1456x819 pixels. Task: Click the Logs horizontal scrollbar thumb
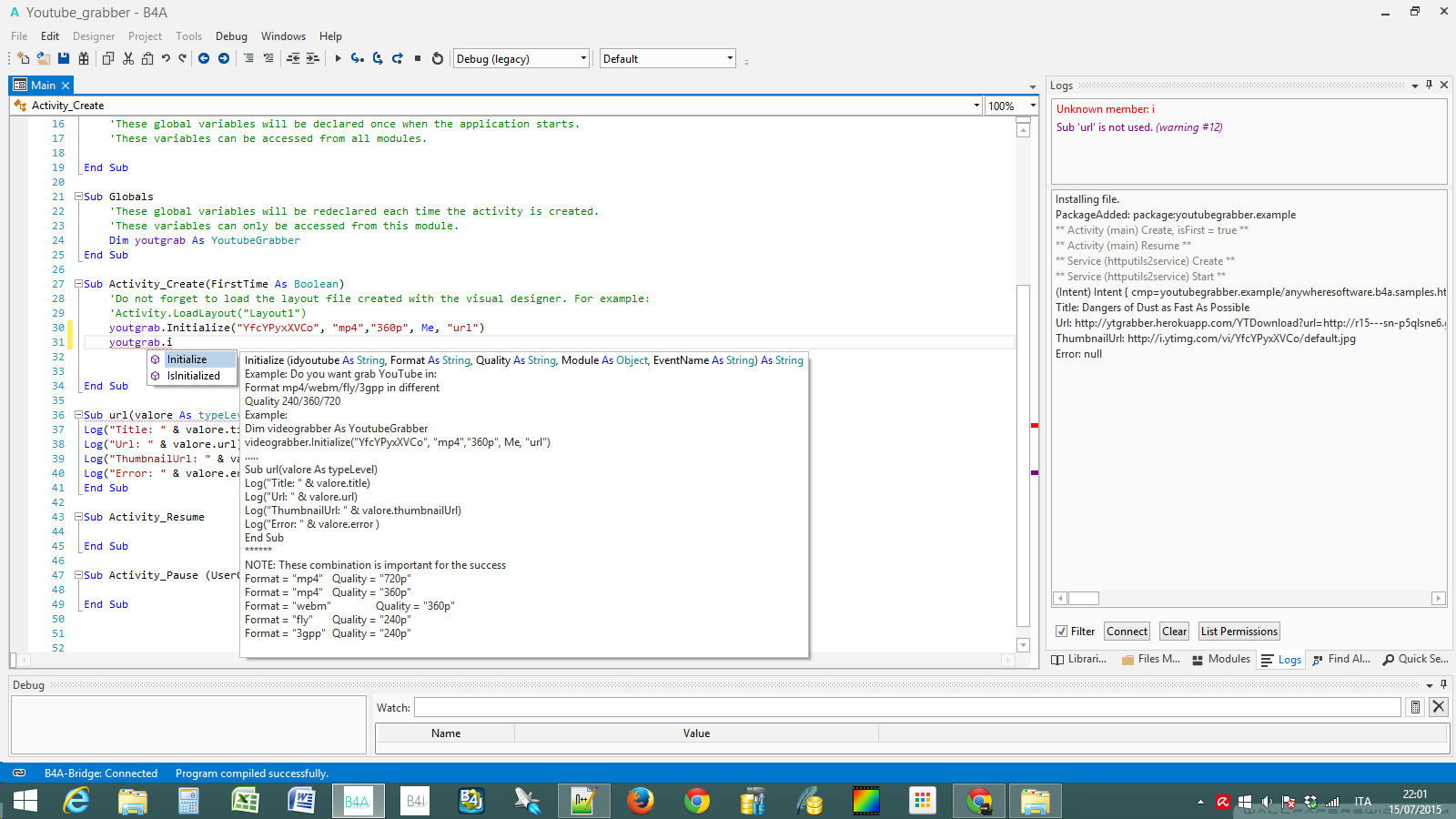tap(1083, 599)
